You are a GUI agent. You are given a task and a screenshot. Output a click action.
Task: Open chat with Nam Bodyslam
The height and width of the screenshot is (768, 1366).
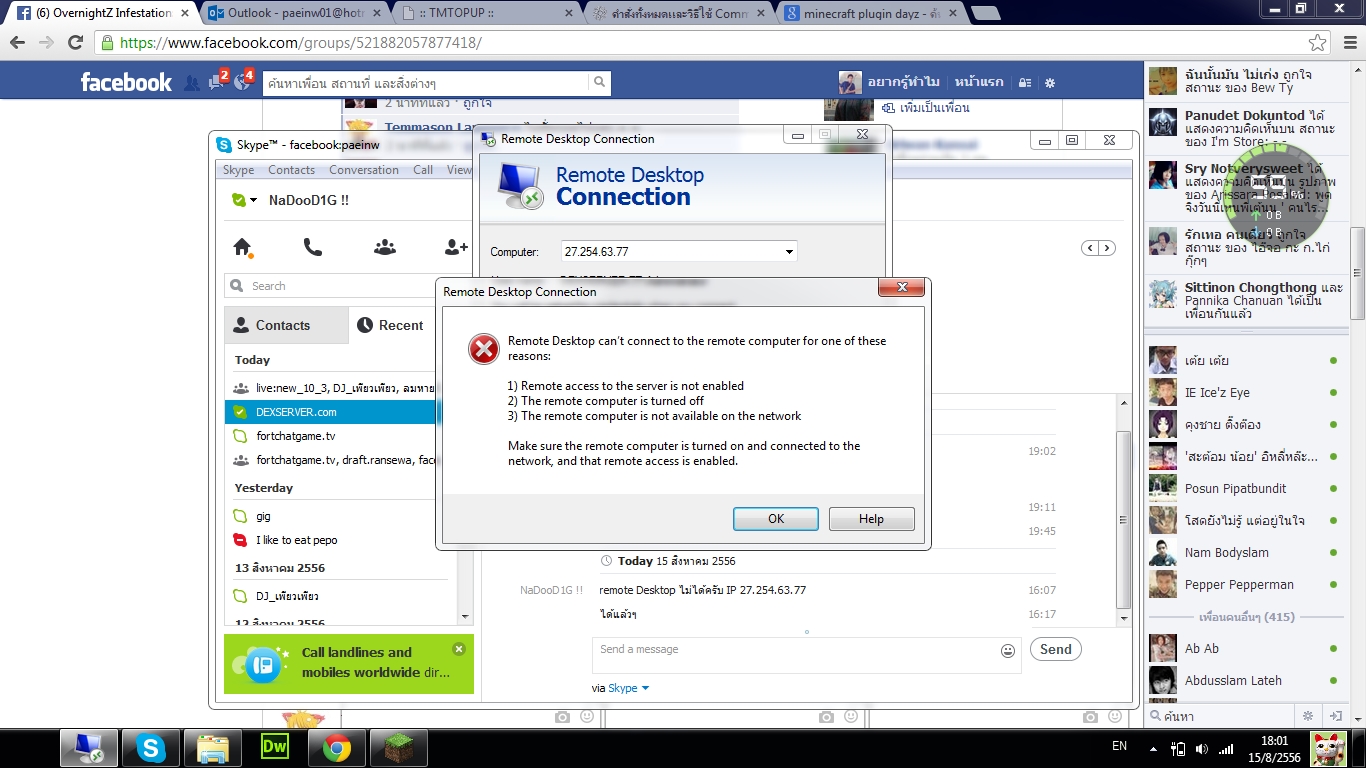pos(1244,553)
